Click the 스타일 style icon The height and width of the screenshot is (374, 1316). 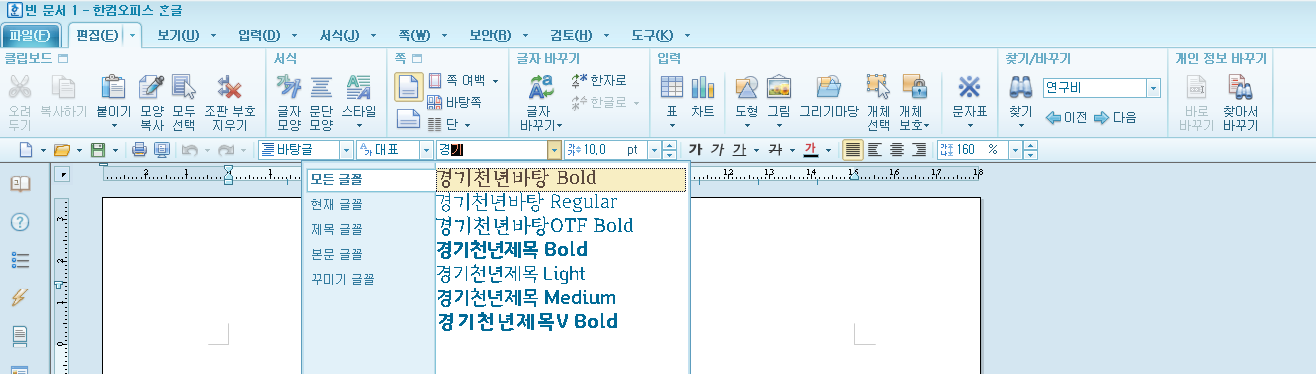(x=358, y=88)
